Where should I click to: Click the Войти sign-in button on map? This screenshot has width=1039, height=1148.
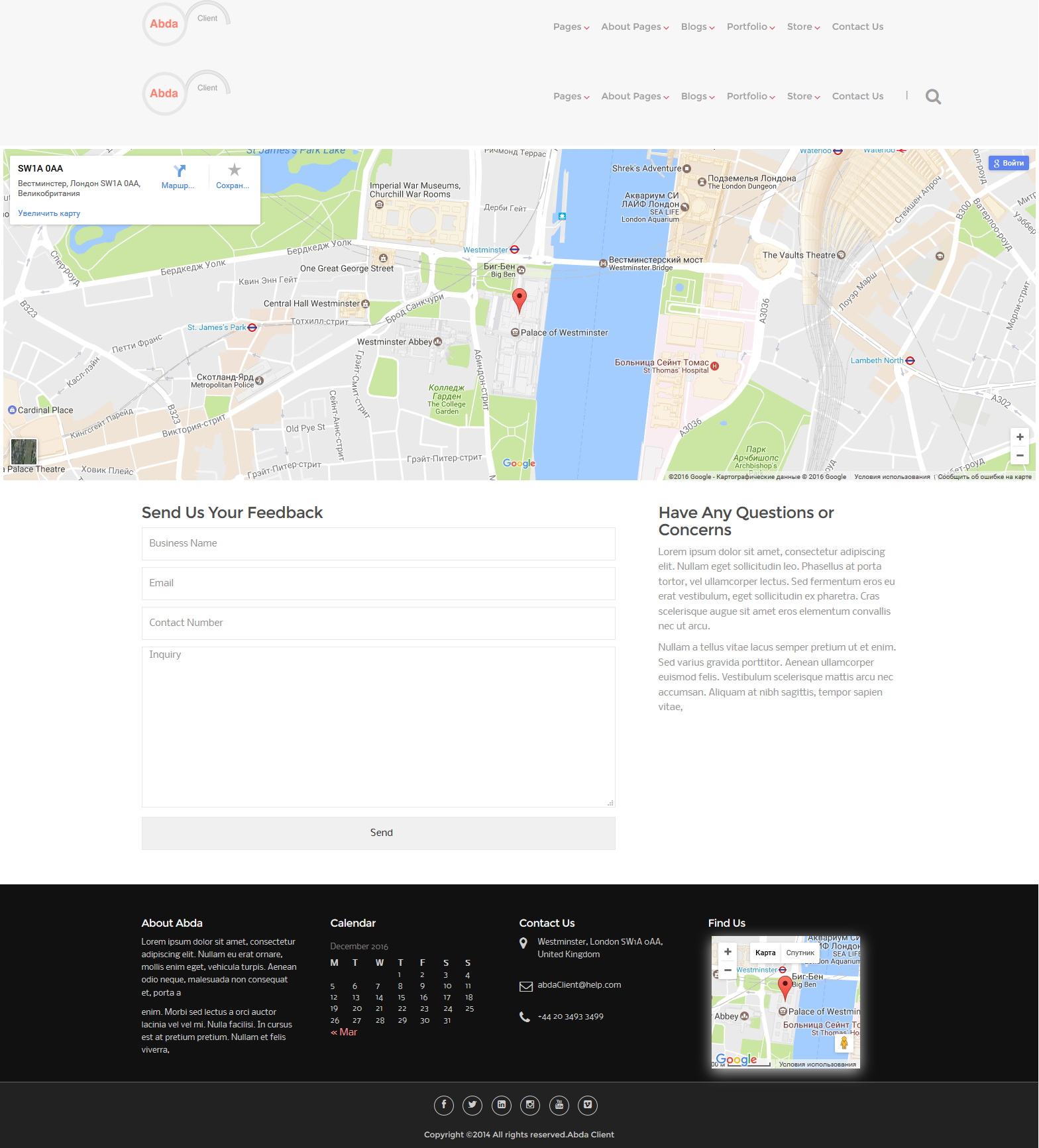pyautogui.click(x=1009, y=163)
